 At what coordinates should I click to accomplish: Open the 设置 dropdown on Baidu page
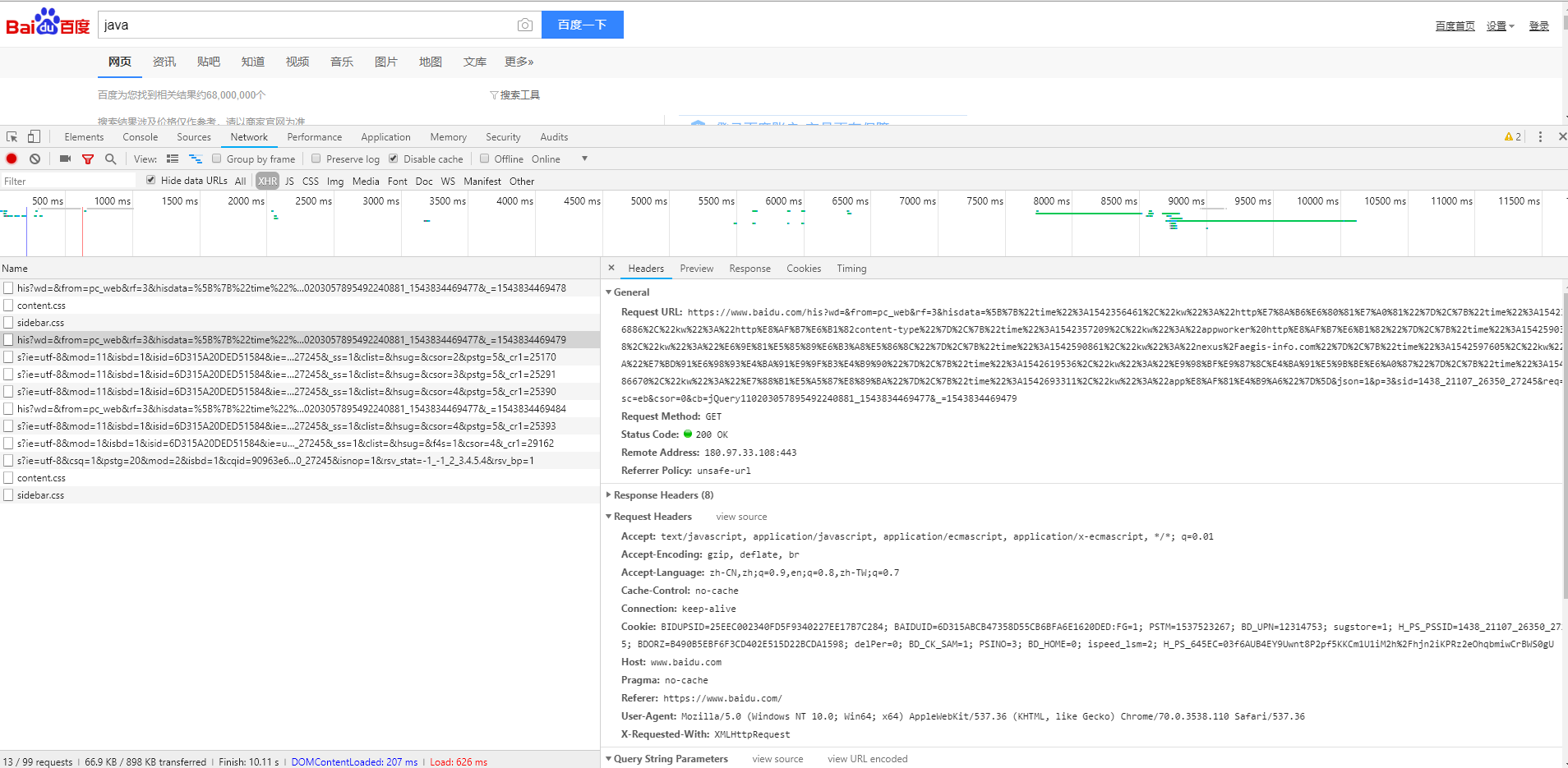point(1500,26)
